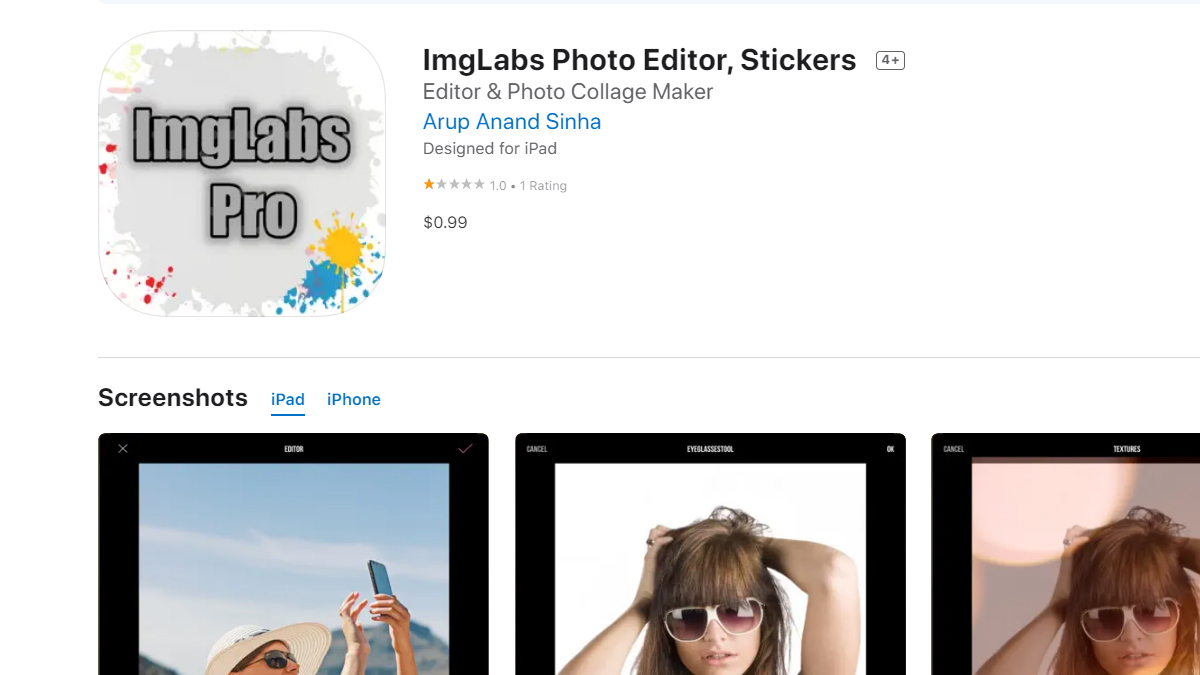Click the "Editor & Photo Collage Maker" subtitle

pyautogui.click(x=568, y=92)
